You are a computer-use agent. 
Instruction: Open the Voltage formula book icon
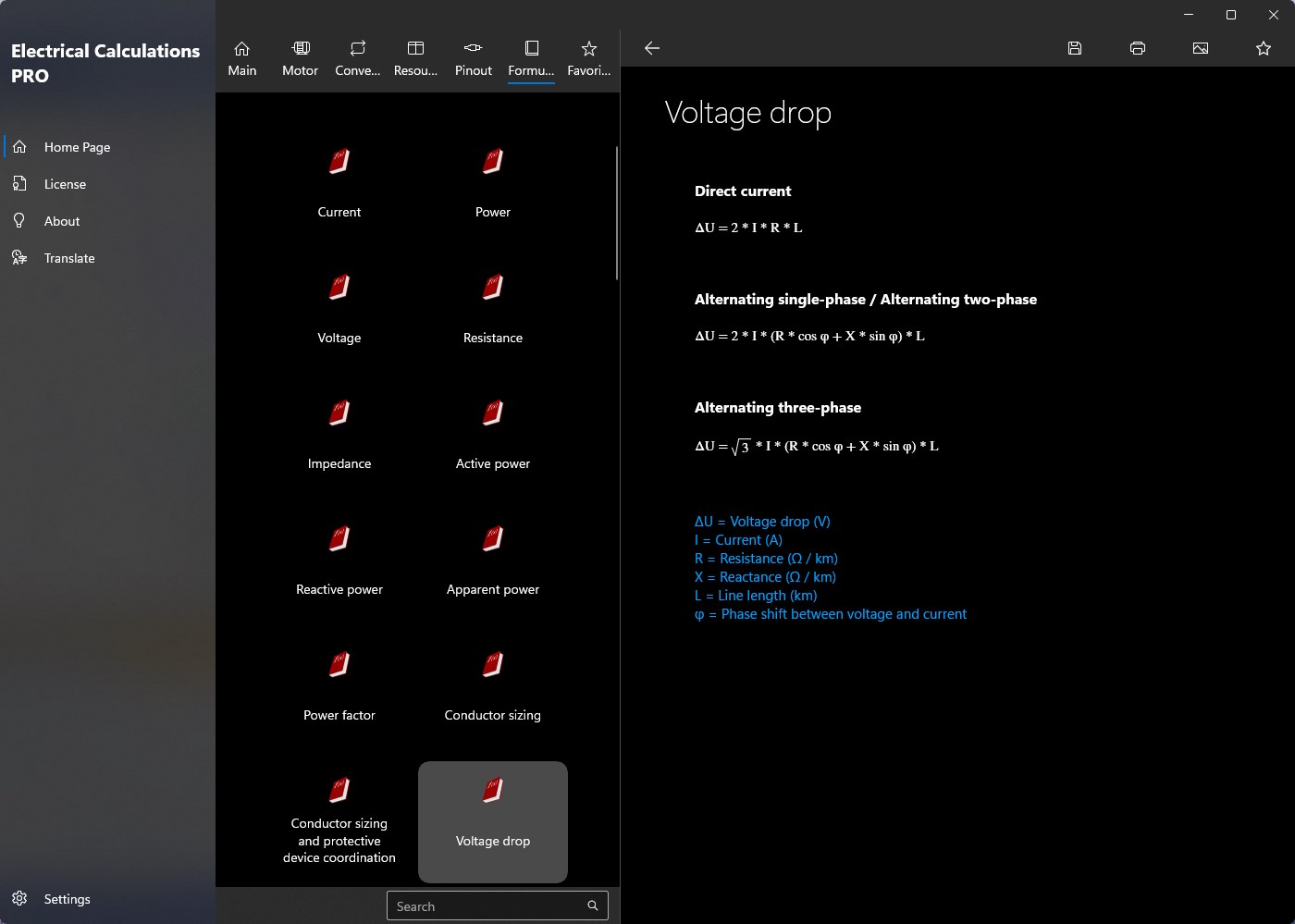339,288
